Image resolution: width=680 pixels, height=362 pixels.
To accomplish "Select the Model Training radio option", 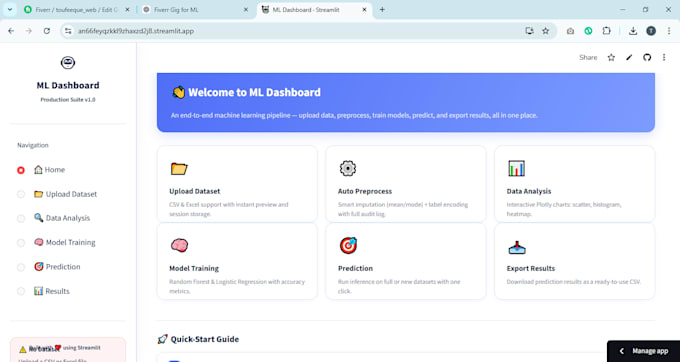I will coord(21,243).
